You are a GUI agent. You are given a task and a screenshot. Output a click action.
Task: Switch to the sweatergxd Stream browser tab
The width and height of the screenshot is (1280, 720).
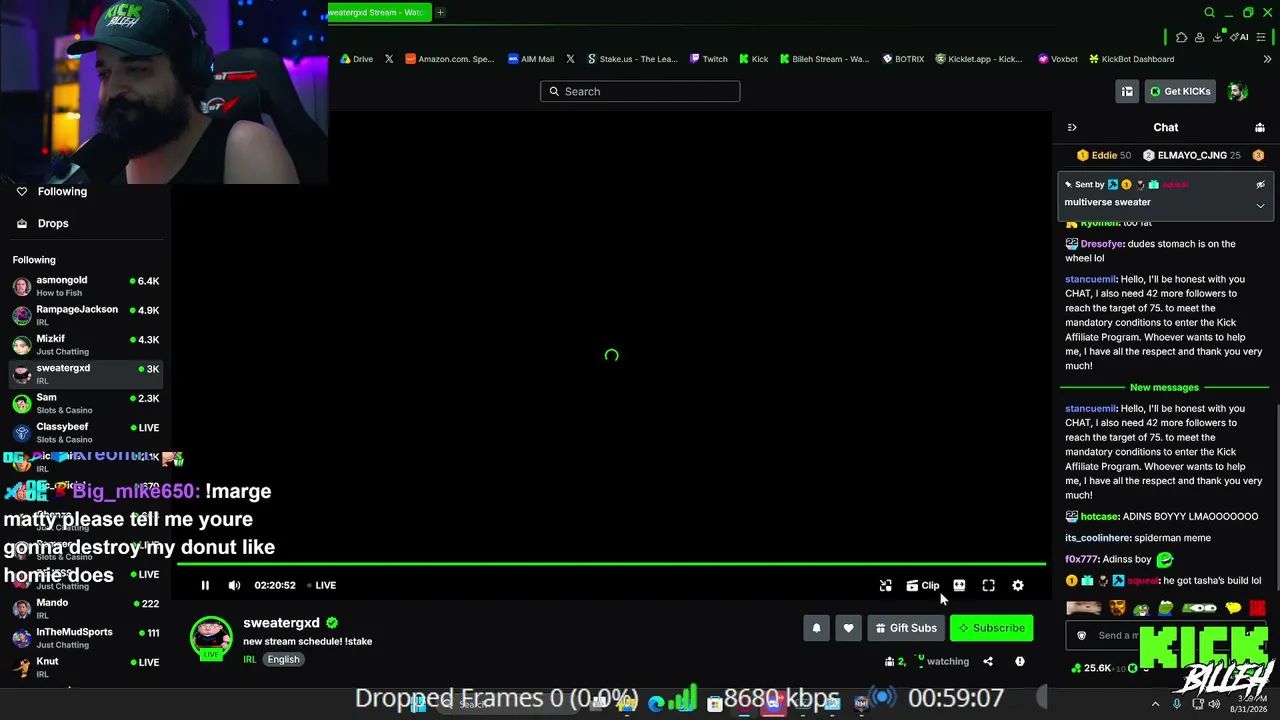(378, 12)
